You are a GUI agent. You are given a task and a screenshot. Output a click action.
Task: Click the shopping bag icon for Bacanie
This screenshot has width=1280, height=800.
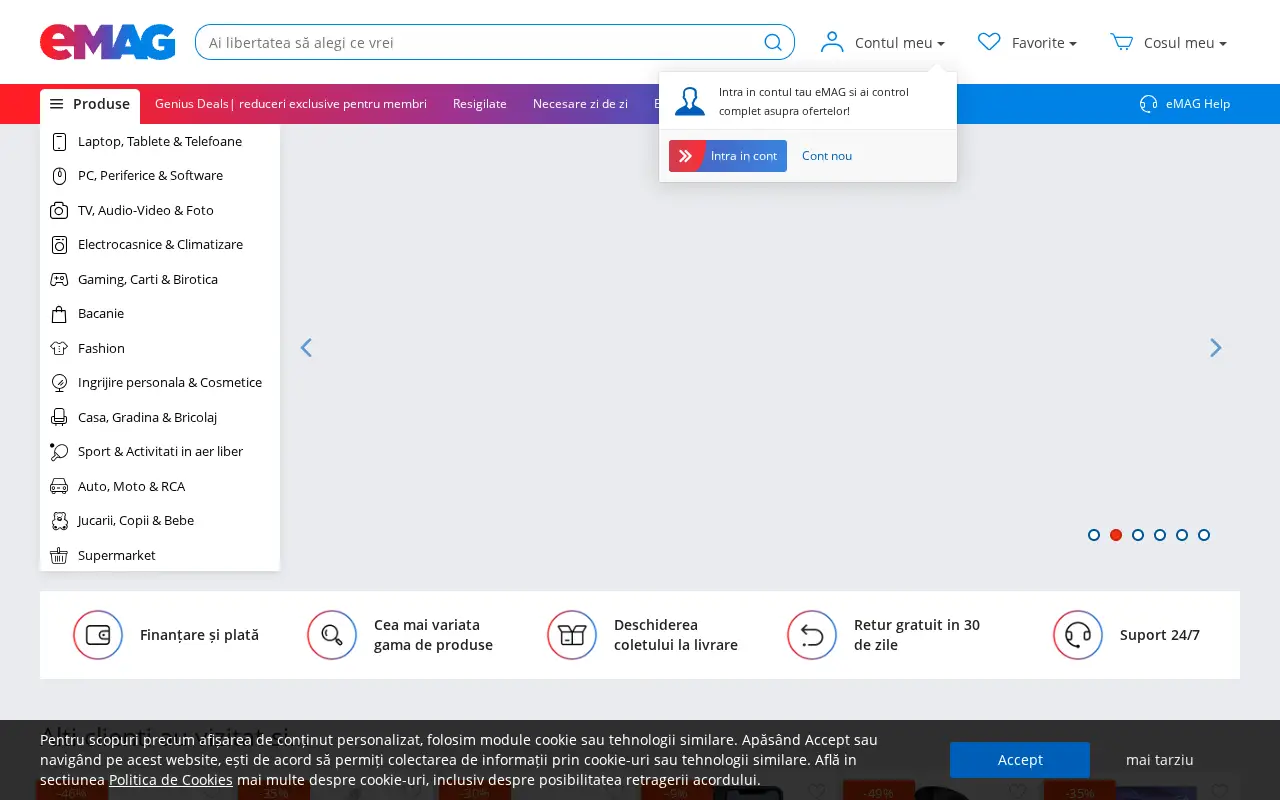point(59,314)
